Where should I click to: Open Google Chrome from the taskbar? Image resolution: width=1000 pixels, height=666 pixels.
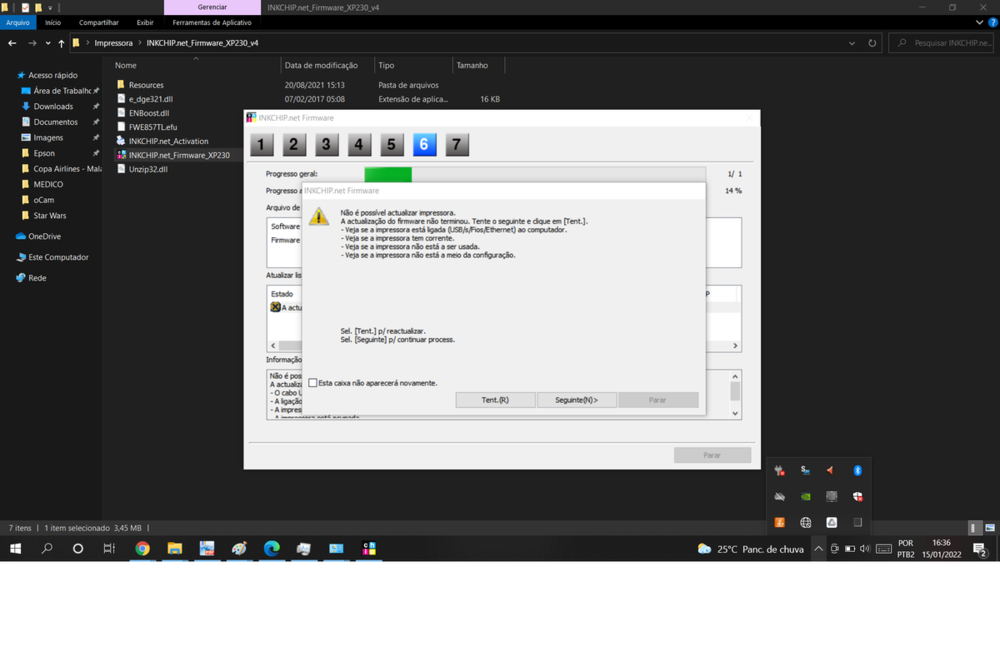[143, 548]
